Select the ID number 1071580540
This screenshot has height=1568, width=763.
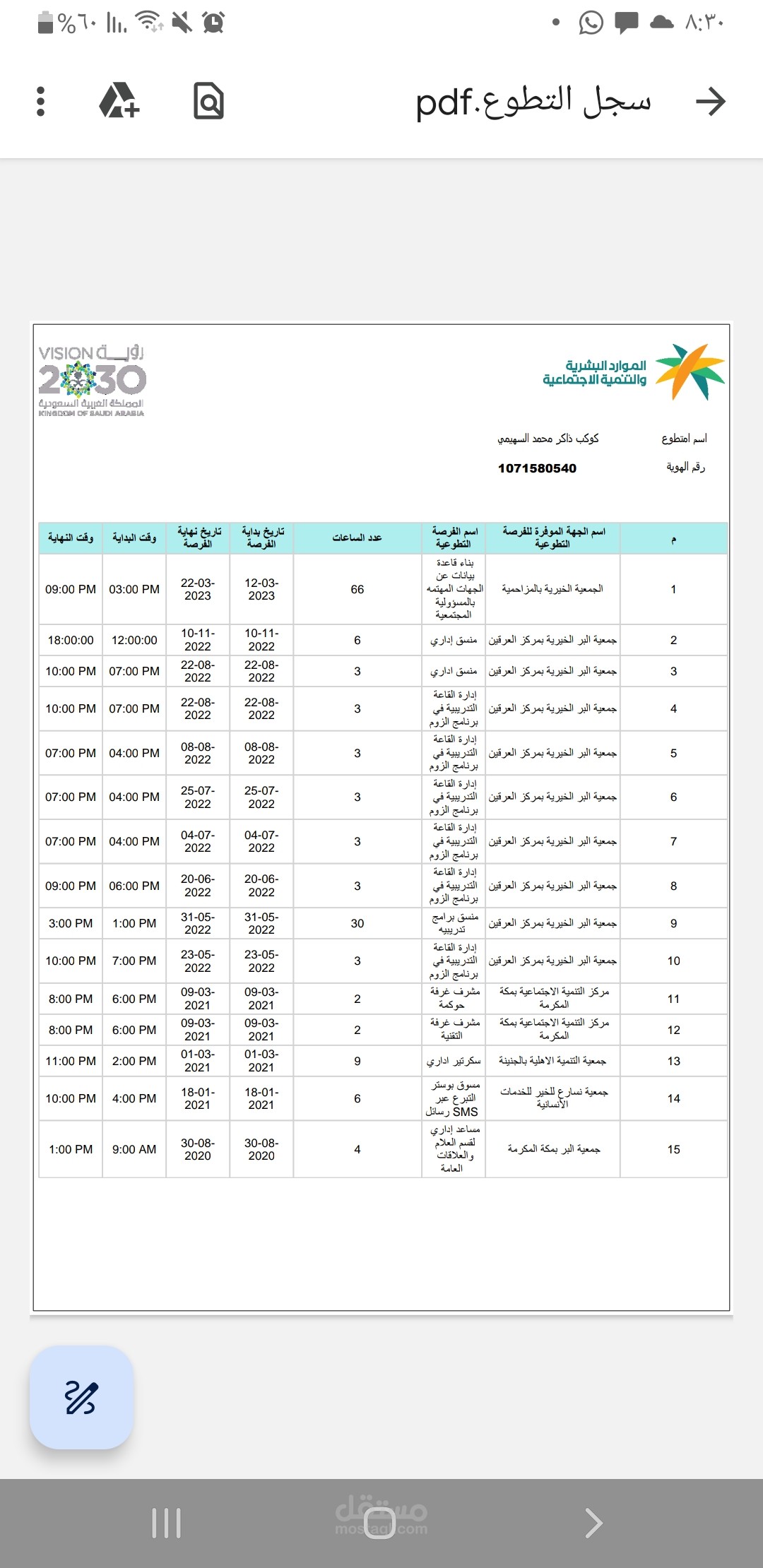(537, 468)
